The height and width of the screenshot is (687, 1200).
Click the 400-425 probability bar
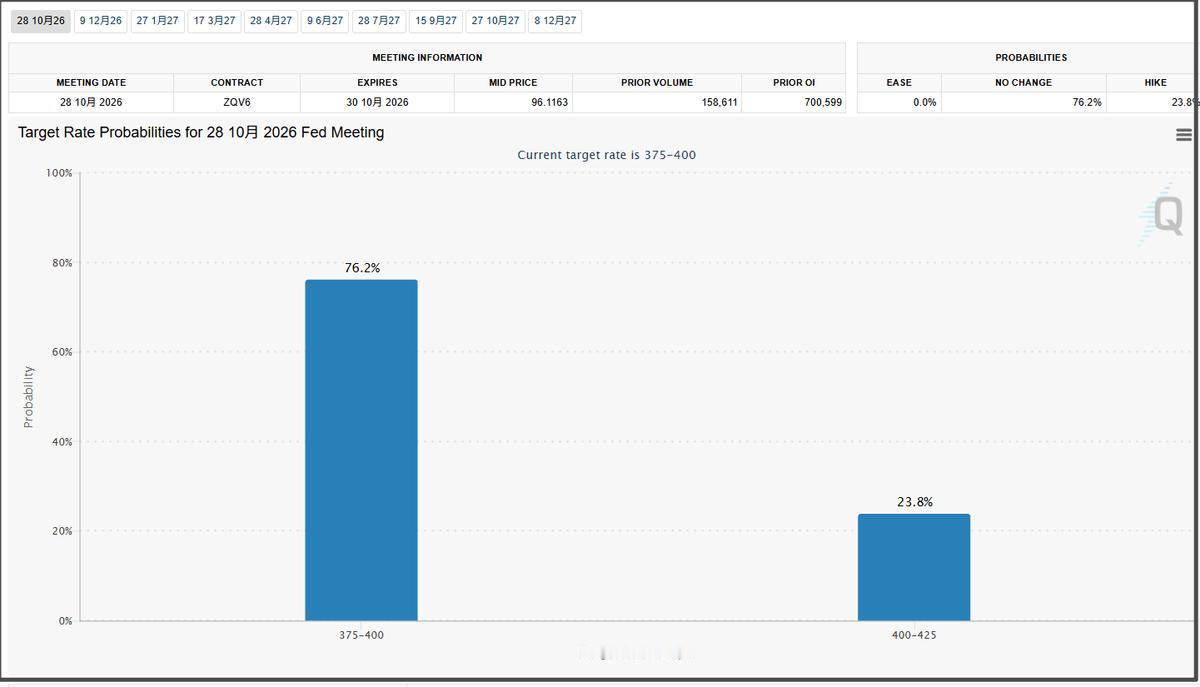(914, 567)
